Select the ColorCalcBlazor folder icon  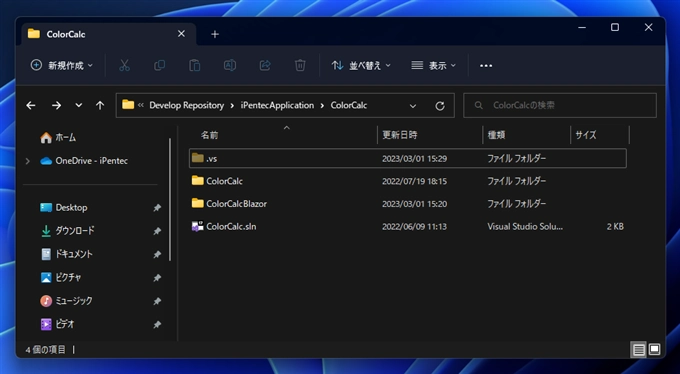pos(198,203)
